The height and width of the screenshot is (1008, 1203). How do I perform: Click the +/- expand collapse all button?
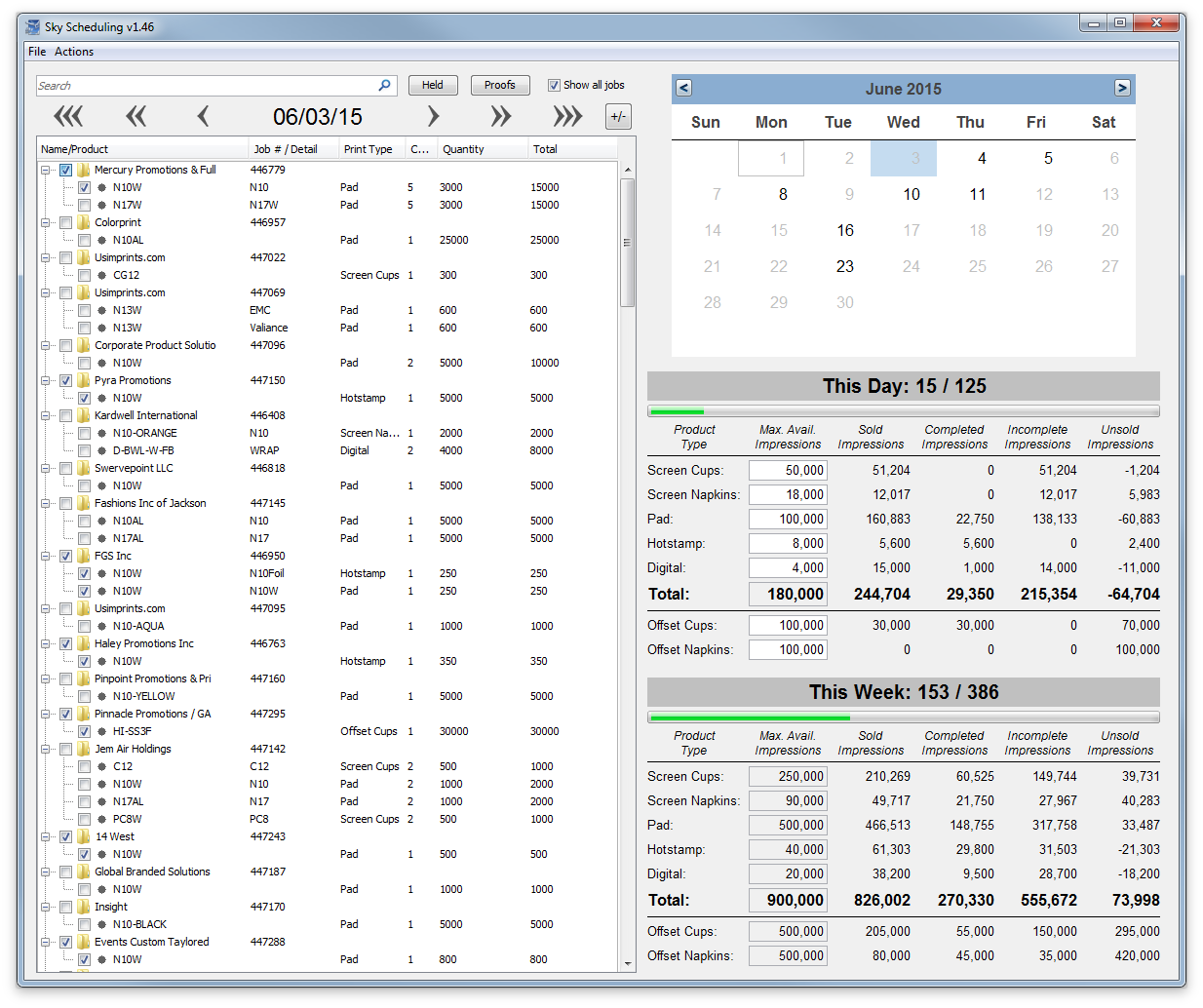(618, 117)
